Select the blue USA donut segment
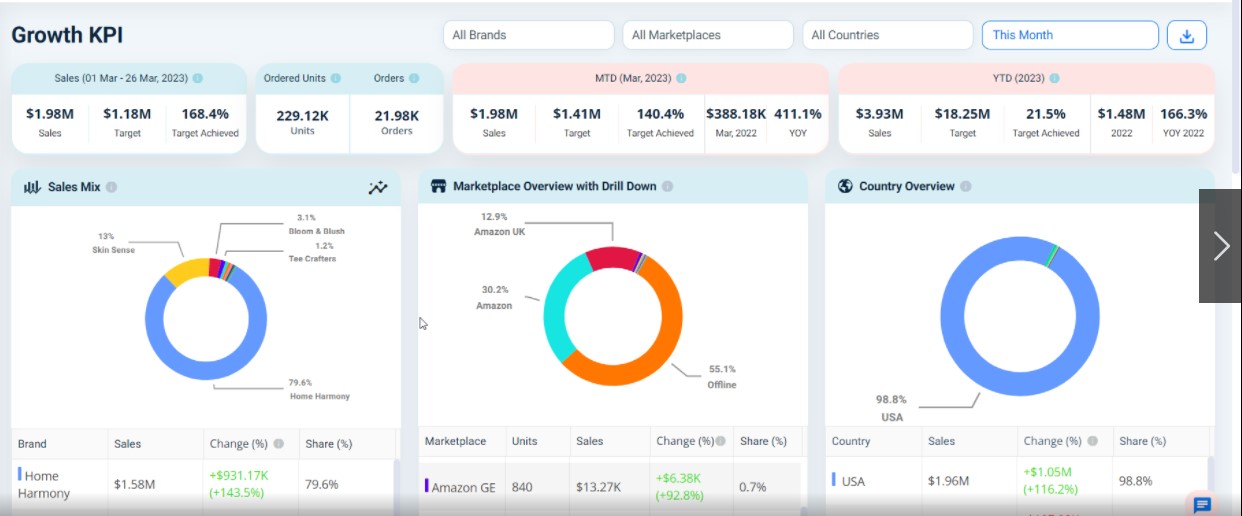This screenshot has height=516, width=1242. pos(1020,385)
